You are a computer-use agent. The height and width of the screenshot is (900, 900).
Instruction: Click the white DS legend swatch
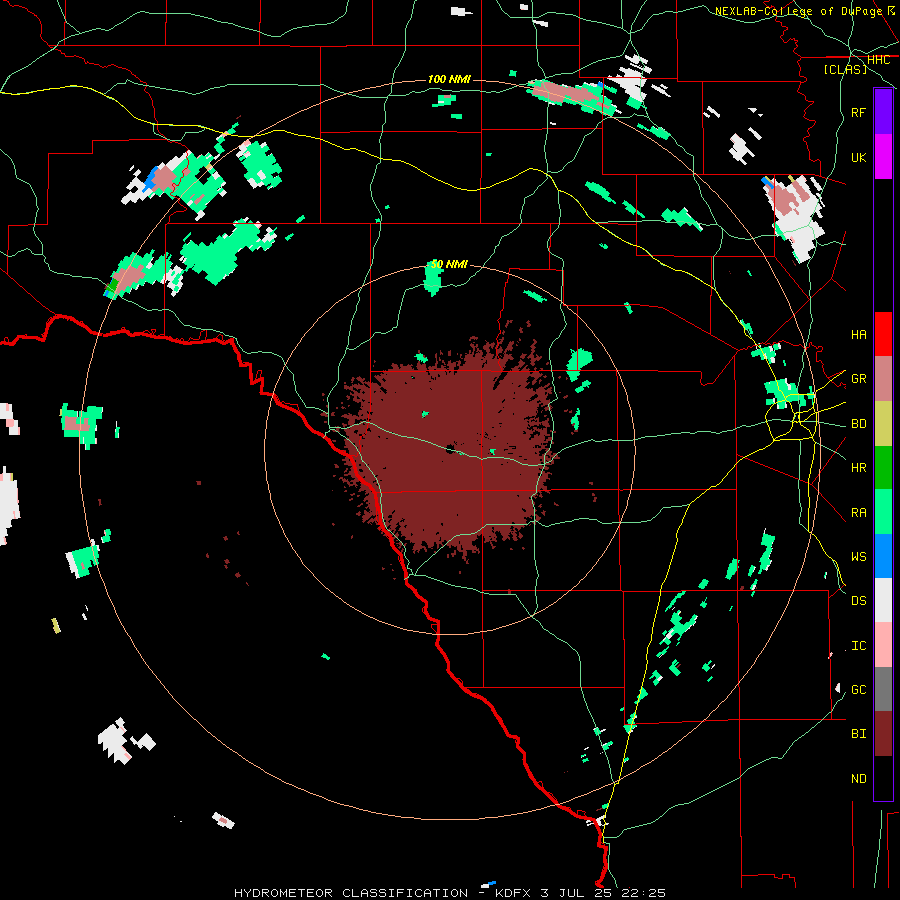click(883, 600)
